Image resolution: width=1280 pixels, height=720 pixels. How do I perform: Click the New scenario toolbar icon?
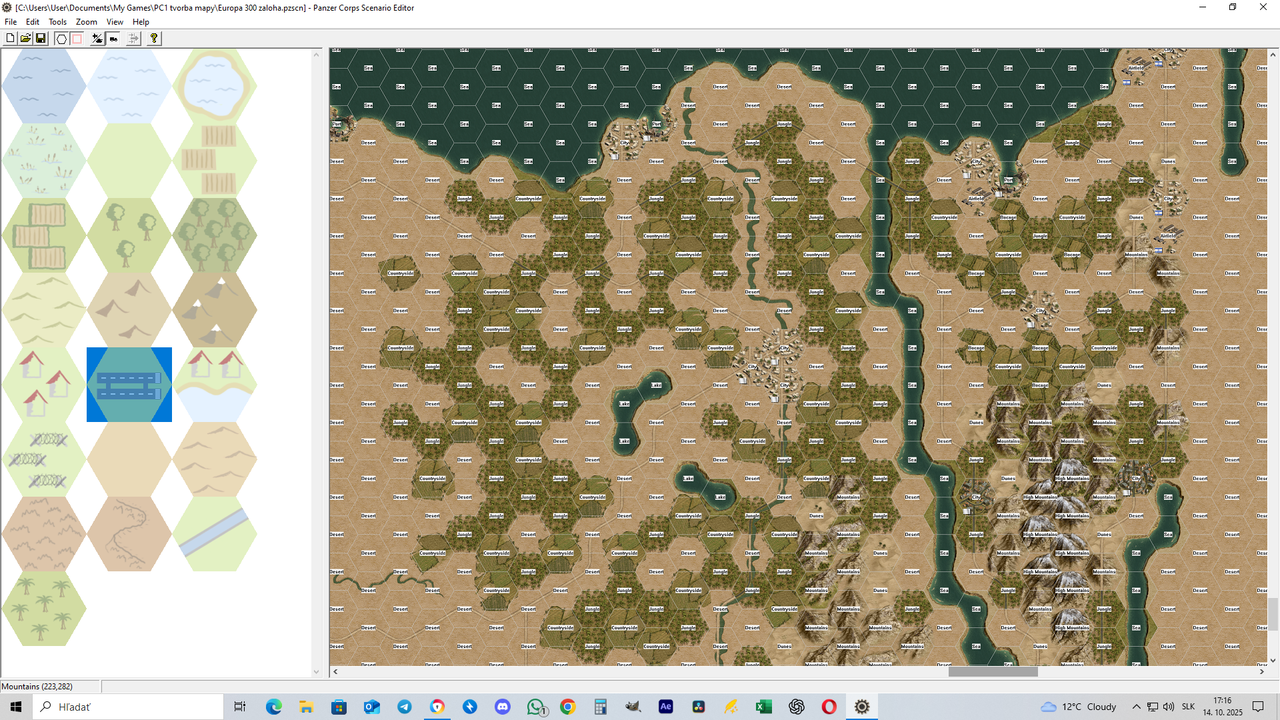[11, 38]
